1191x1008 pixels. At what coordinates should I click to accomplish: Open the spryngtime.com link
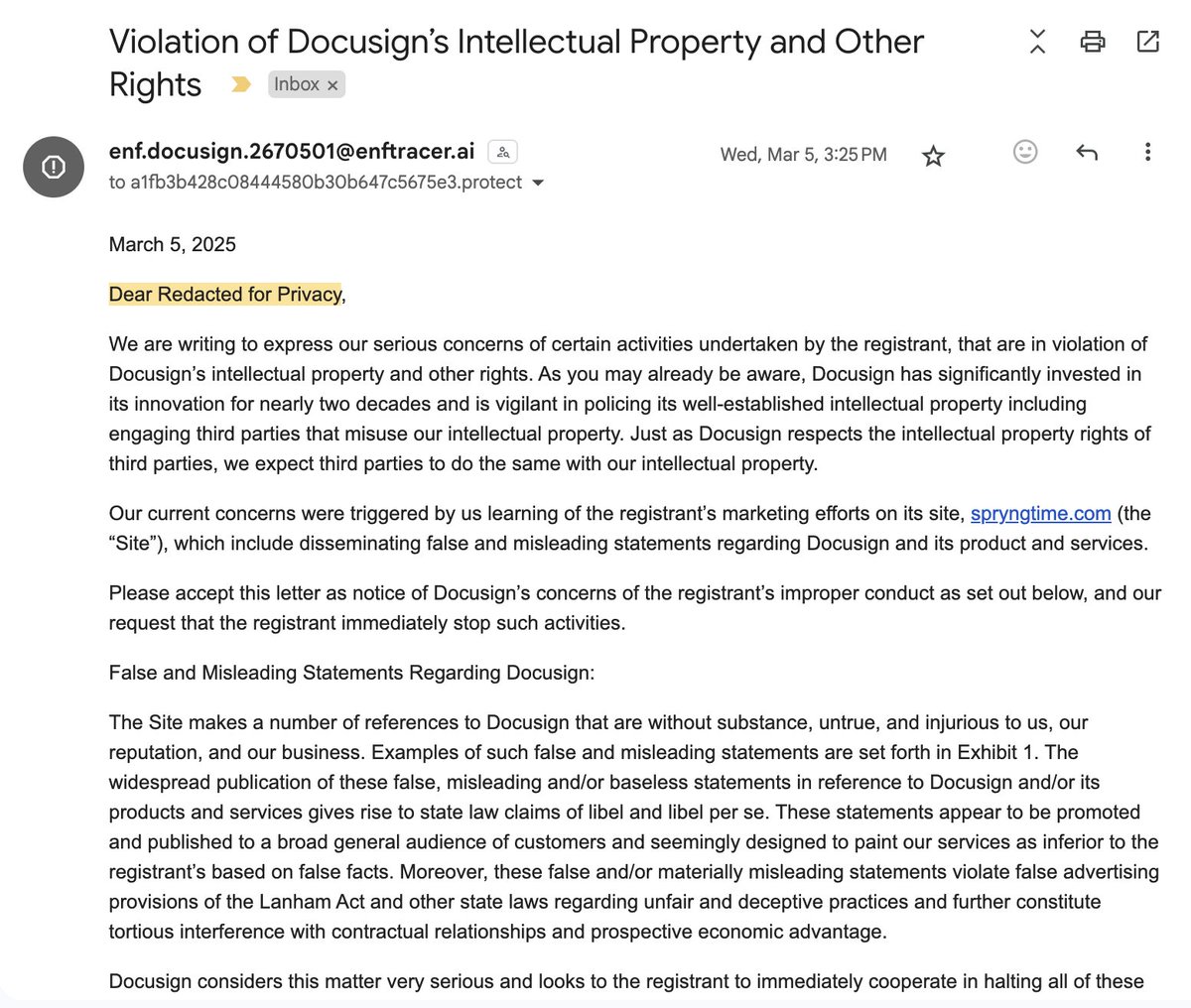pos(1040,513)
